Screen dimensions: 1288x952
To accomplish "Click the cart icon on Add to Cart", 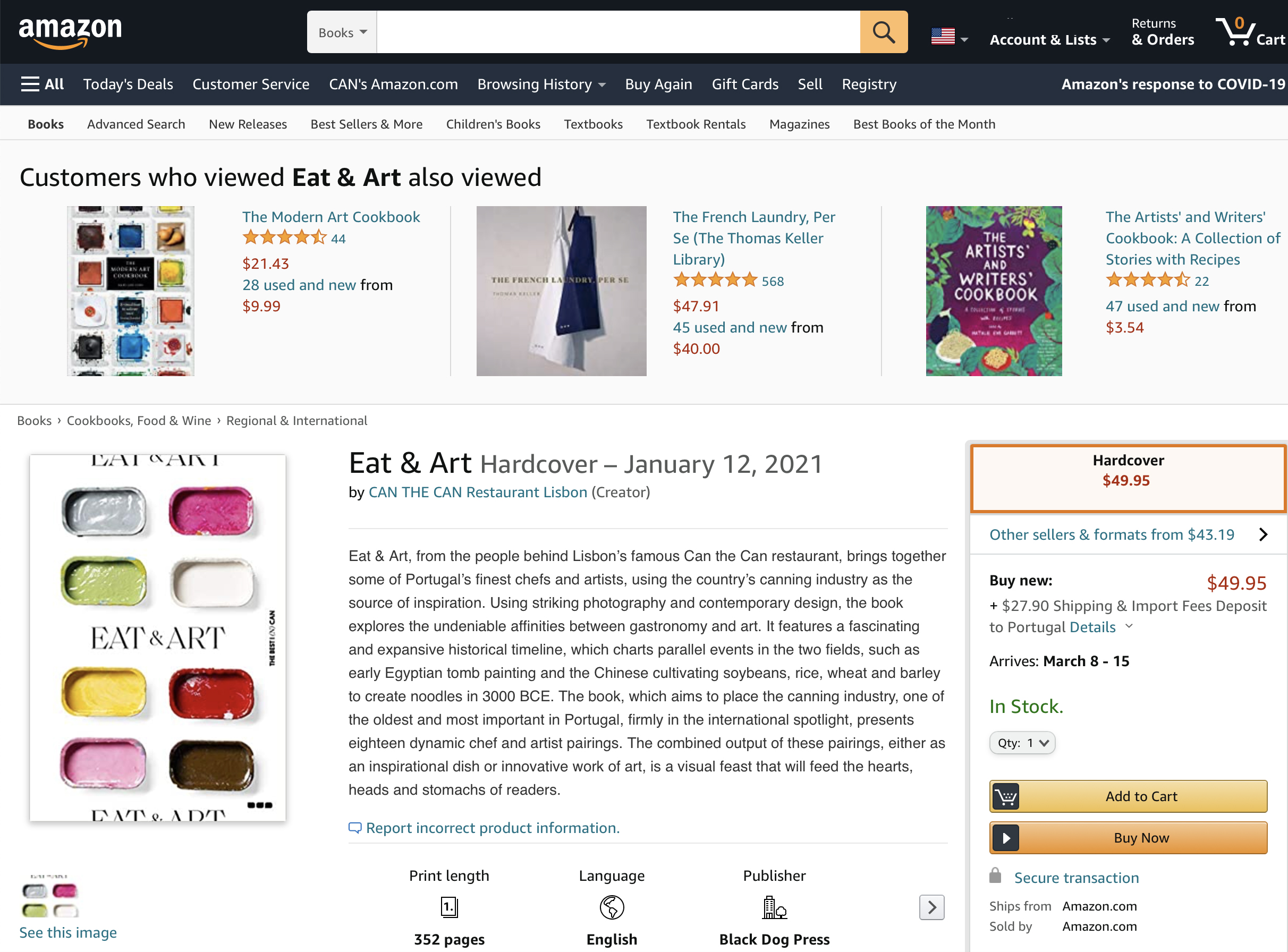I will pyautogui.click(x=1006, y=796).
